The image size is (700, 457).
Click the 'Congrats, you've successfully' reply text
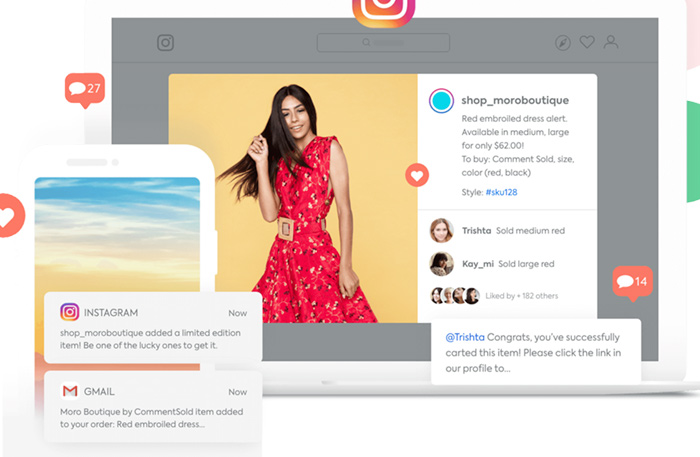click(x=553, y=337)
